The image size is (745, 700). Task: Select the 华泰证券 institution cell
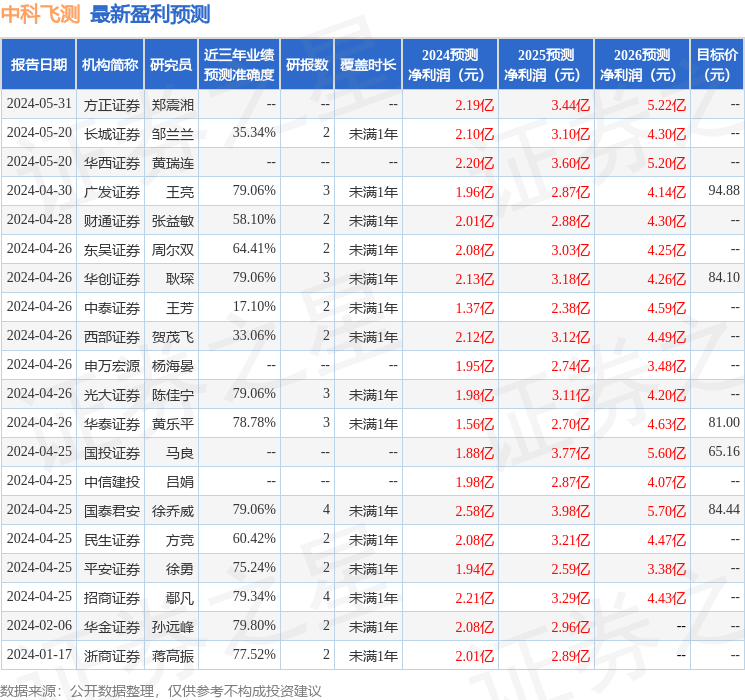112,424
